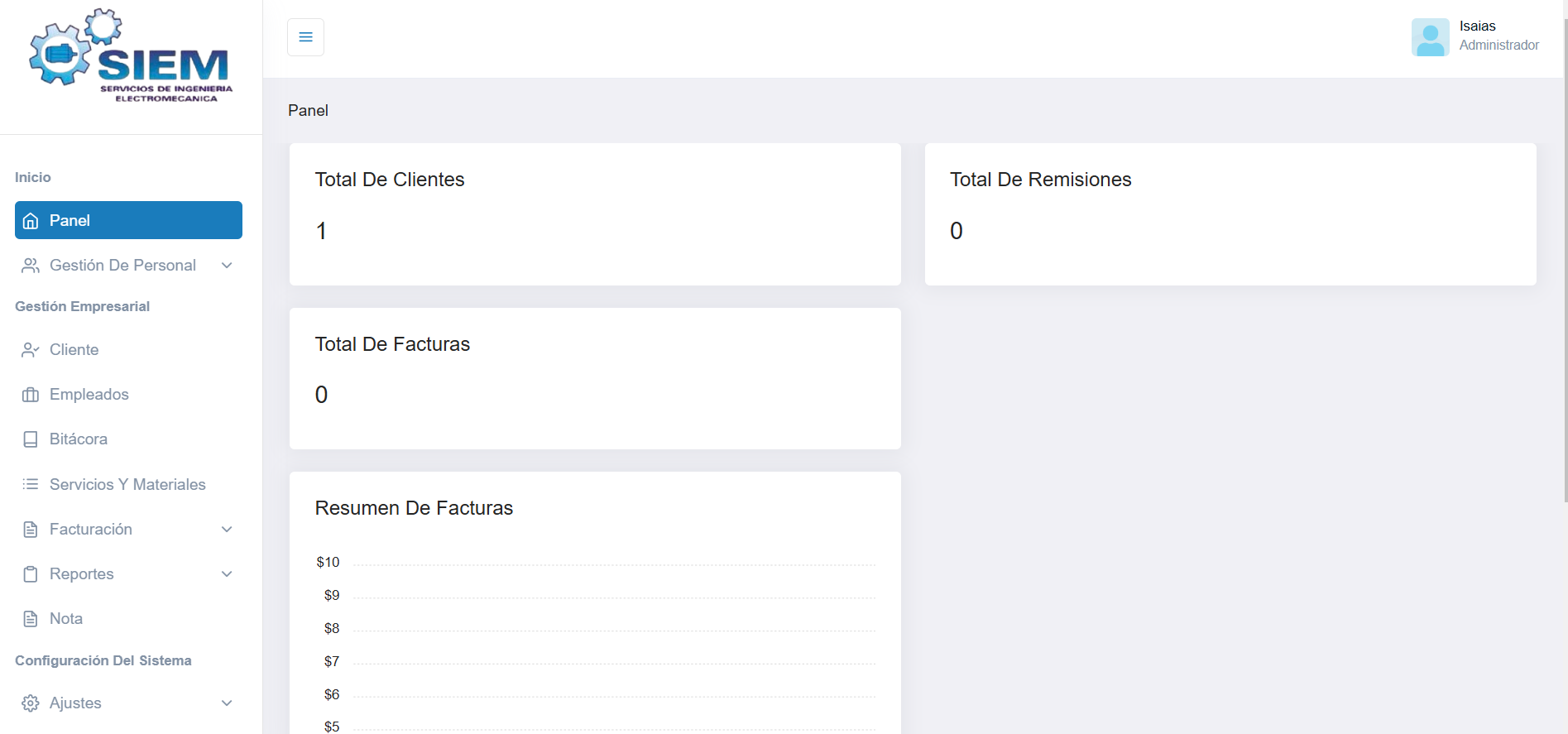Click the SIEM logo
The height and width of the screenshot is (734, 1568).
pos(132,57)
